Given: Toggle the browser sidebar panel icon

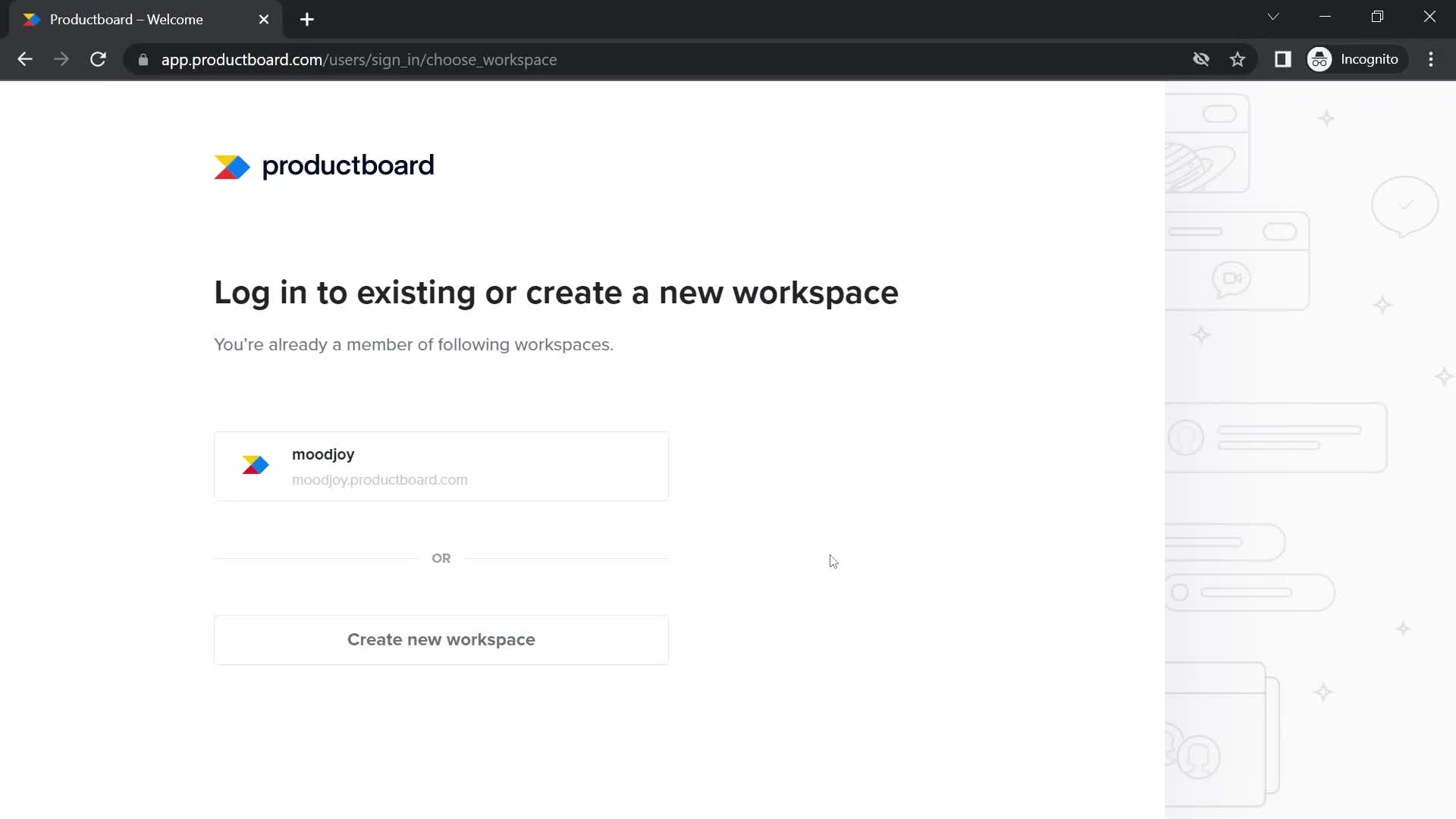Looking at the screenshot, I should click(1283, 59).
